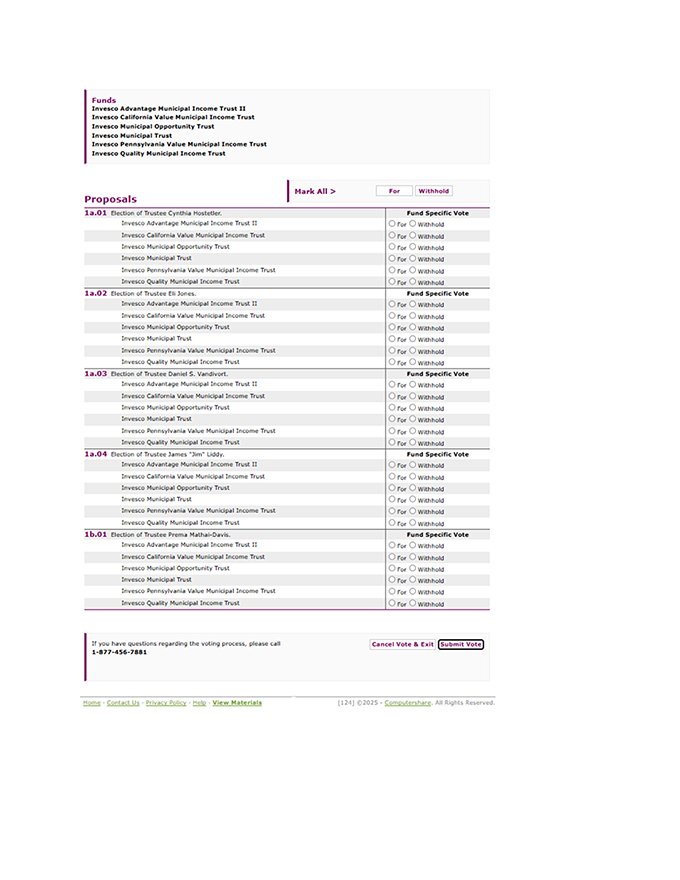Select Withhold on 1a.04 Invesco California Value Municipal Income Trust
Viewport: 680px width, 880px height.
click(x=412, y=476)
